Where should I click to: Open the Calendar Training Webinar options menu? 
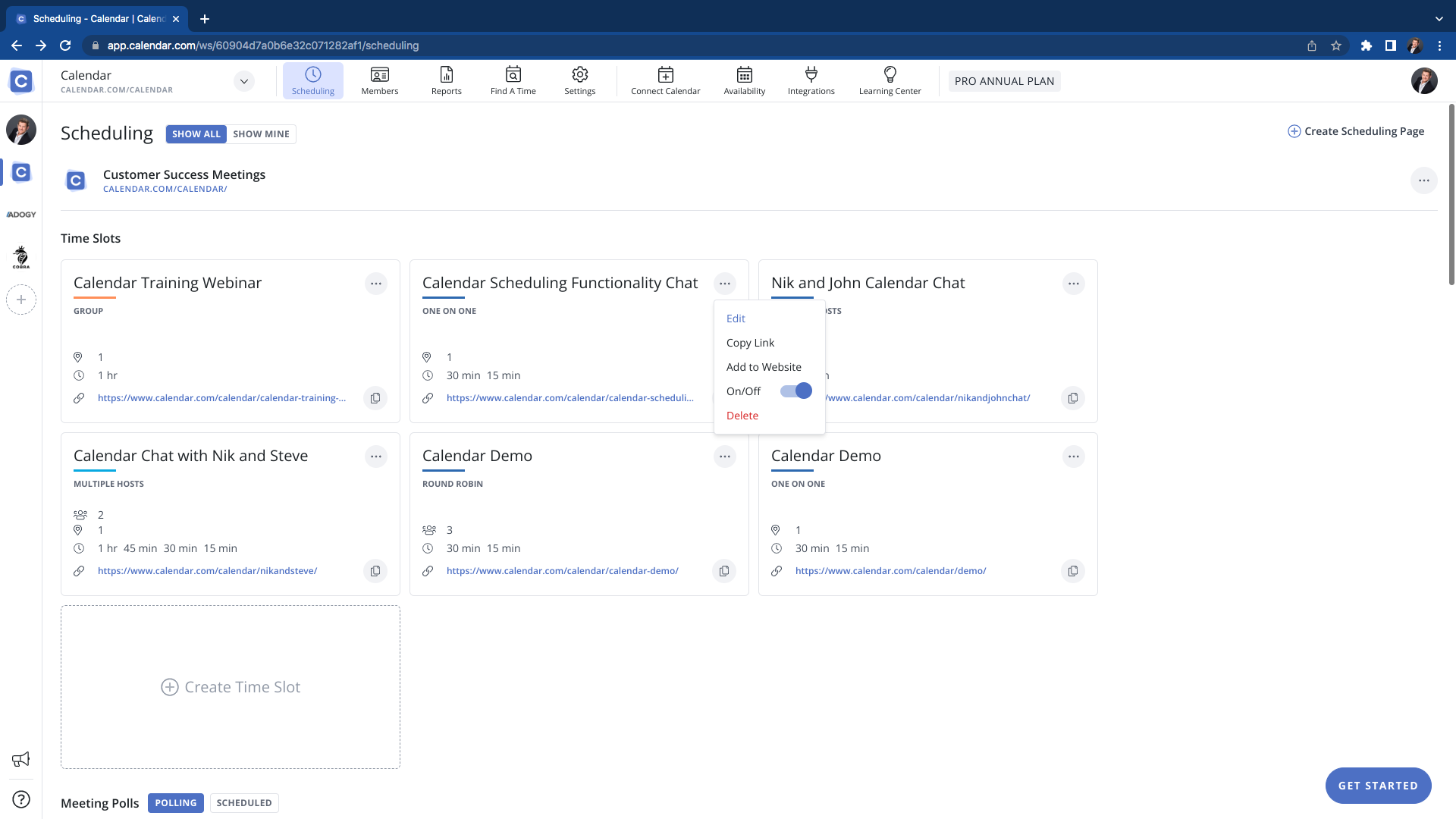(376, 284)
